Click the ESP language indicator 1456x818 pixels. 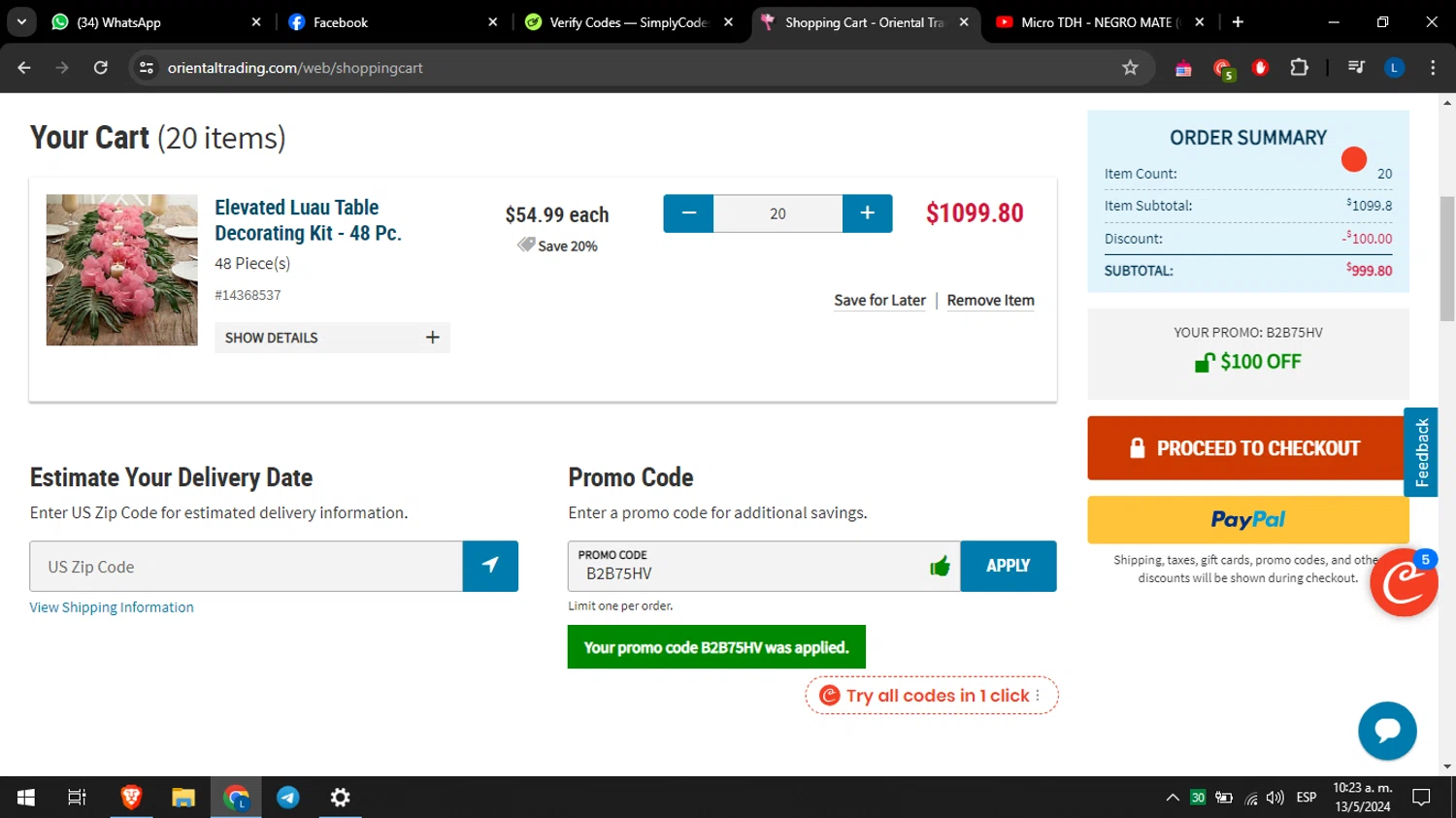coord(1307,798)
